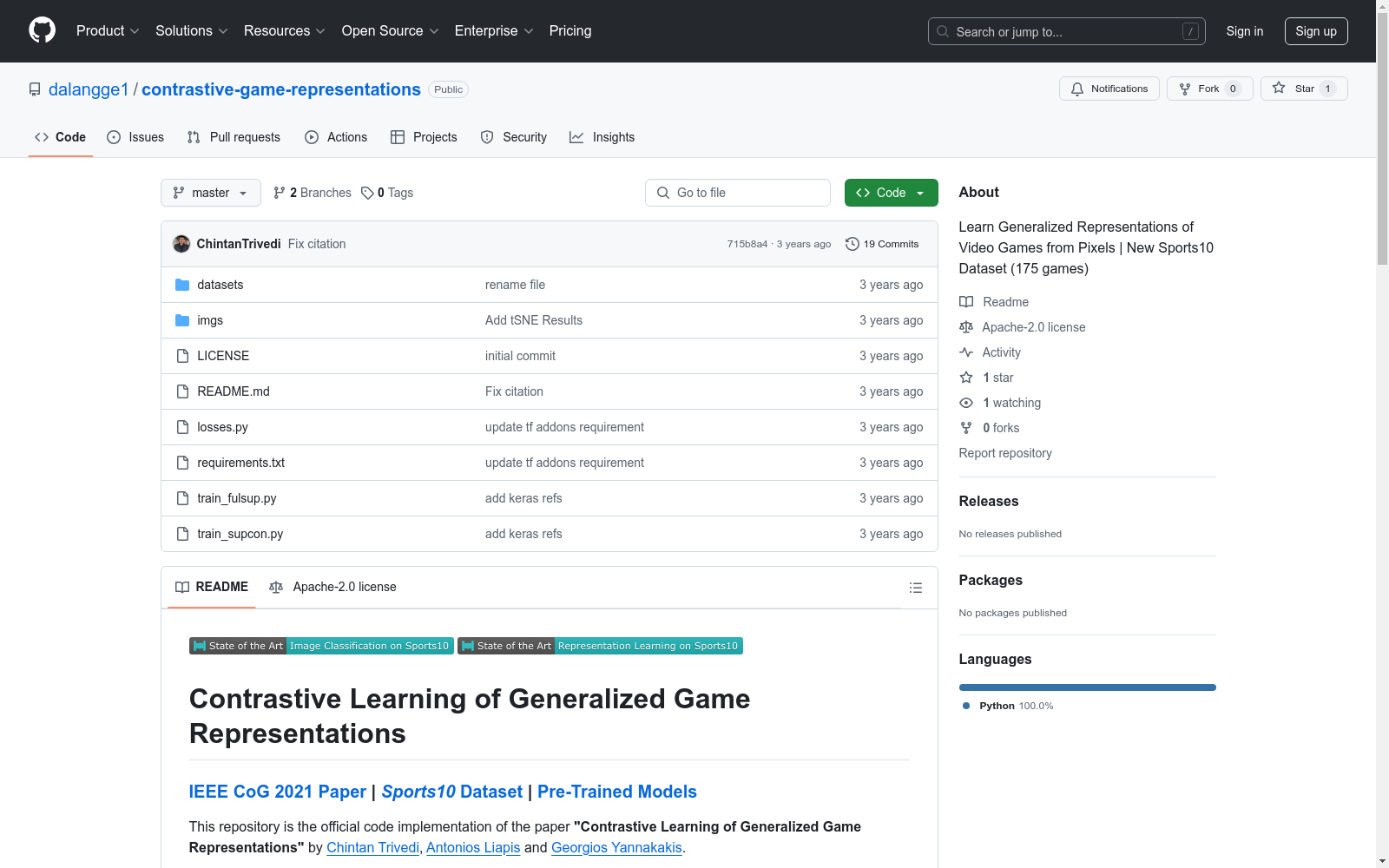Select the Apache-2.0 license tab
This screenshot has height=868, width=1389.
point(333,587)
